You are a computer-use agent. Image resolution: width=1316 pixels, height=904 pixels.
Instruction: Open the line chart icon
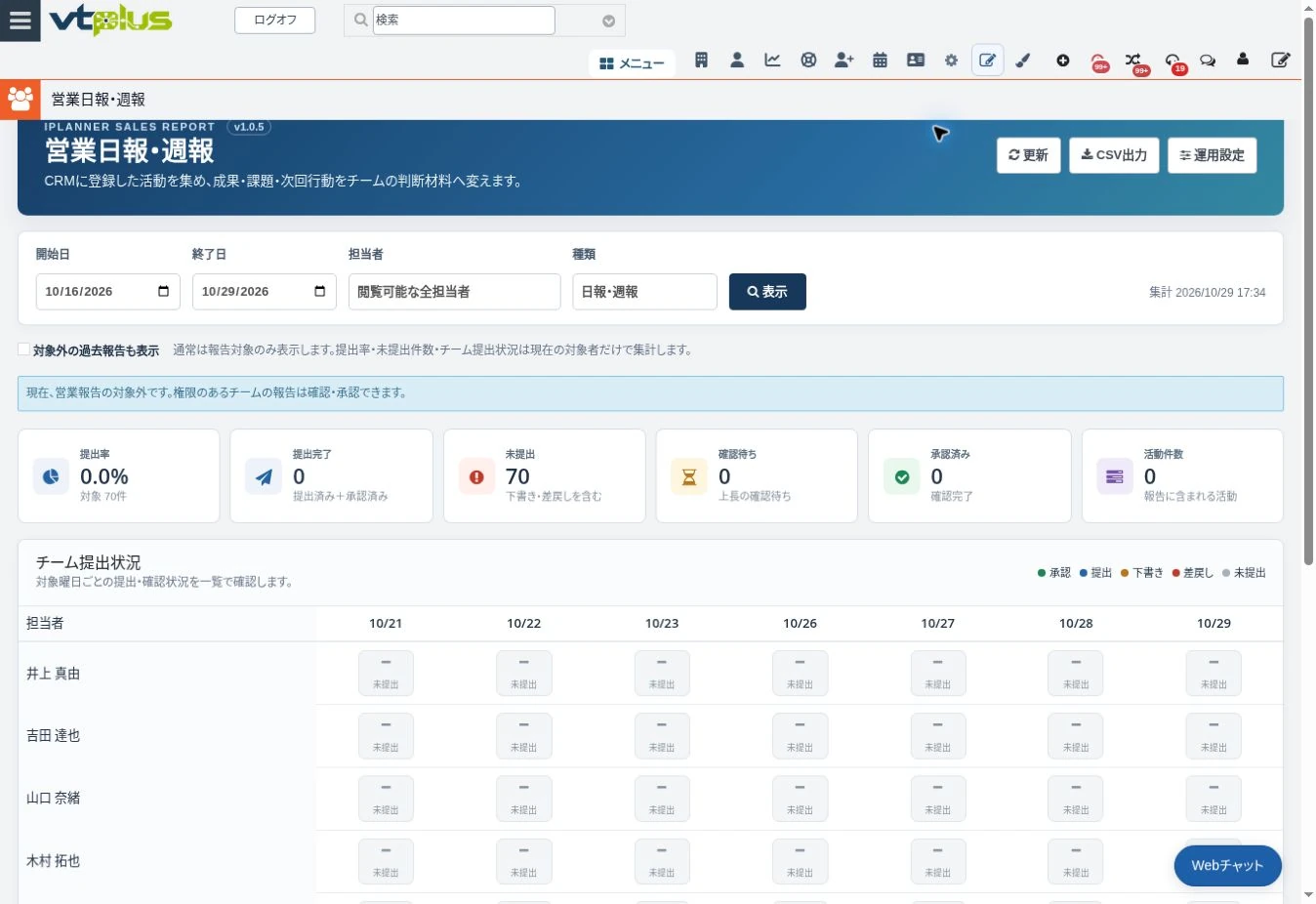pyautogui.click(x=772, y=61)
